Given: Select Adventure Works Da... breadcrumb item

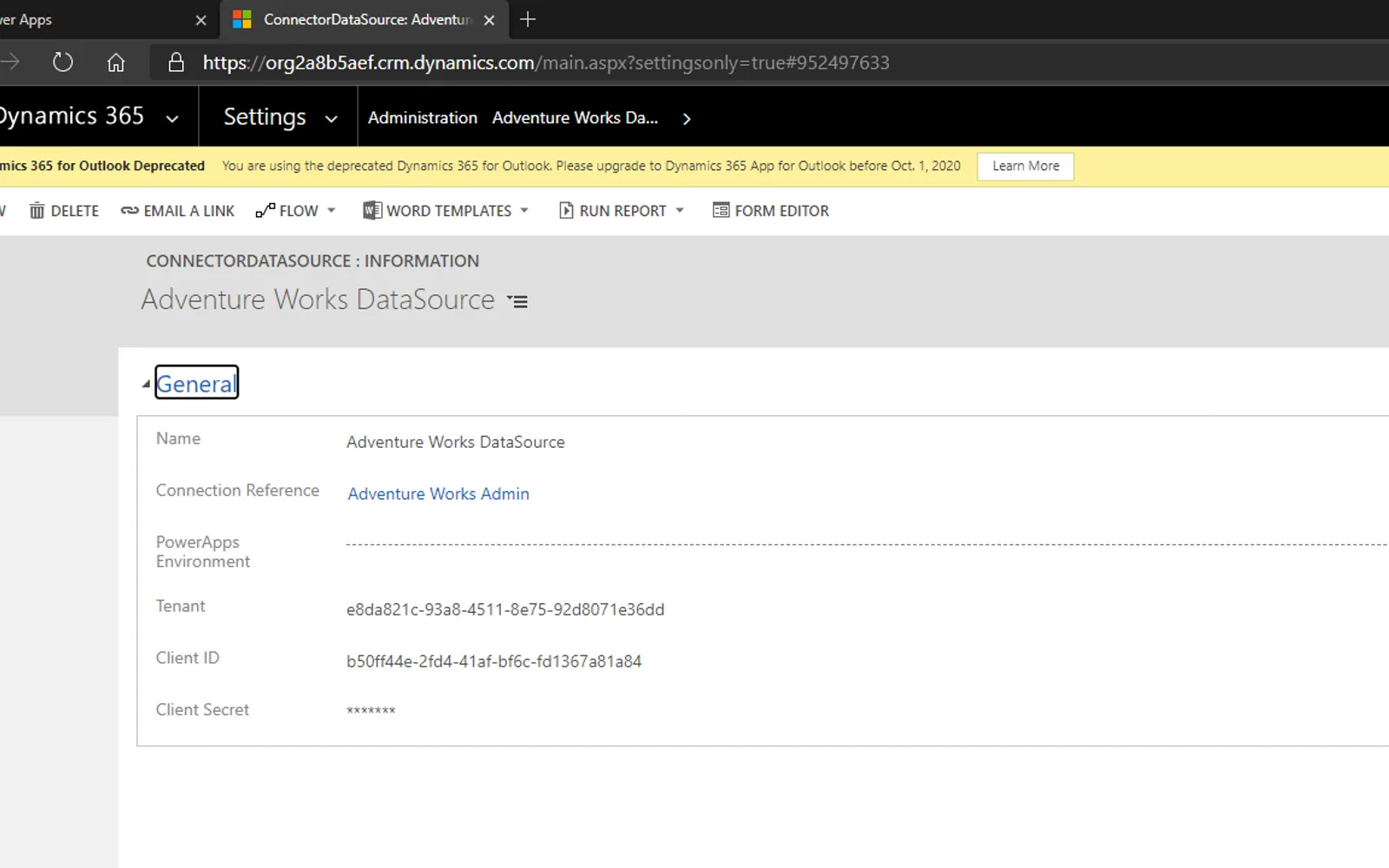Looking at the screenshot, I should (x=575, y=118).
